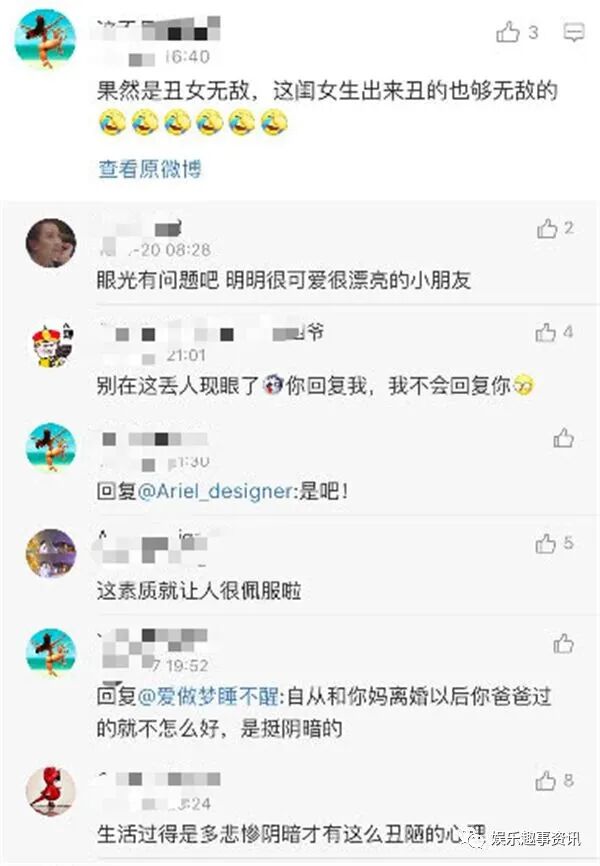Select the comment 眼光有问题吧 明明很可爱很漂亮的小朋友

click(283, 281)
